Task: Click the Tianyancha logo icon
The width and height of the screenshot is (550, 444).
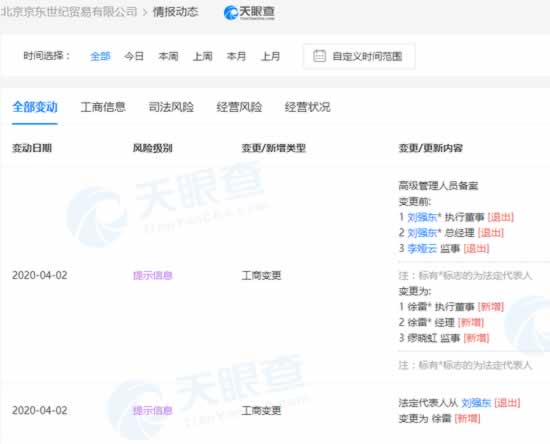Action: click(231, 13)
